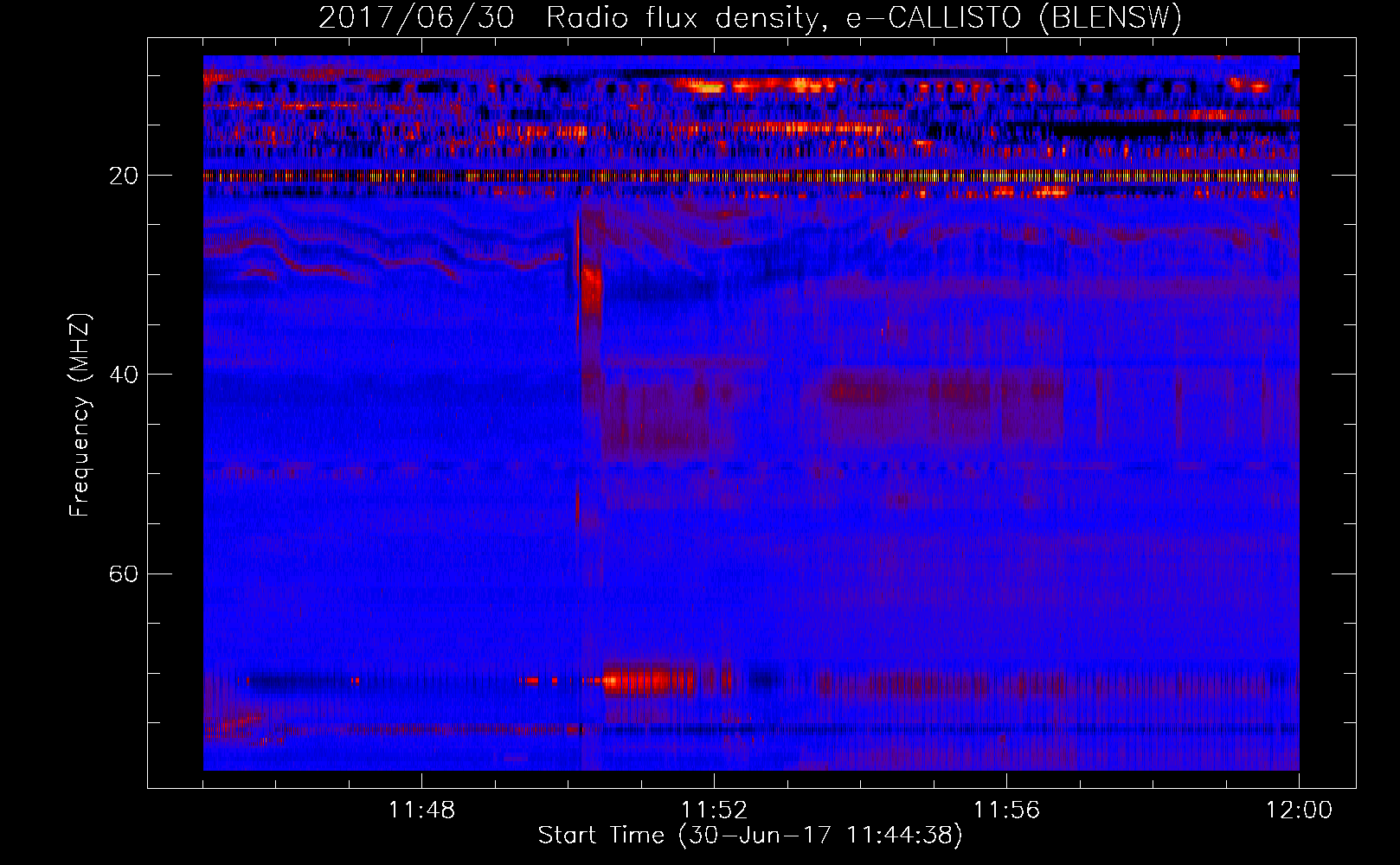The image size is (1400, 865).
Task: Click the vertical radio burst near 30 MHz
Action: pos(591,290)
